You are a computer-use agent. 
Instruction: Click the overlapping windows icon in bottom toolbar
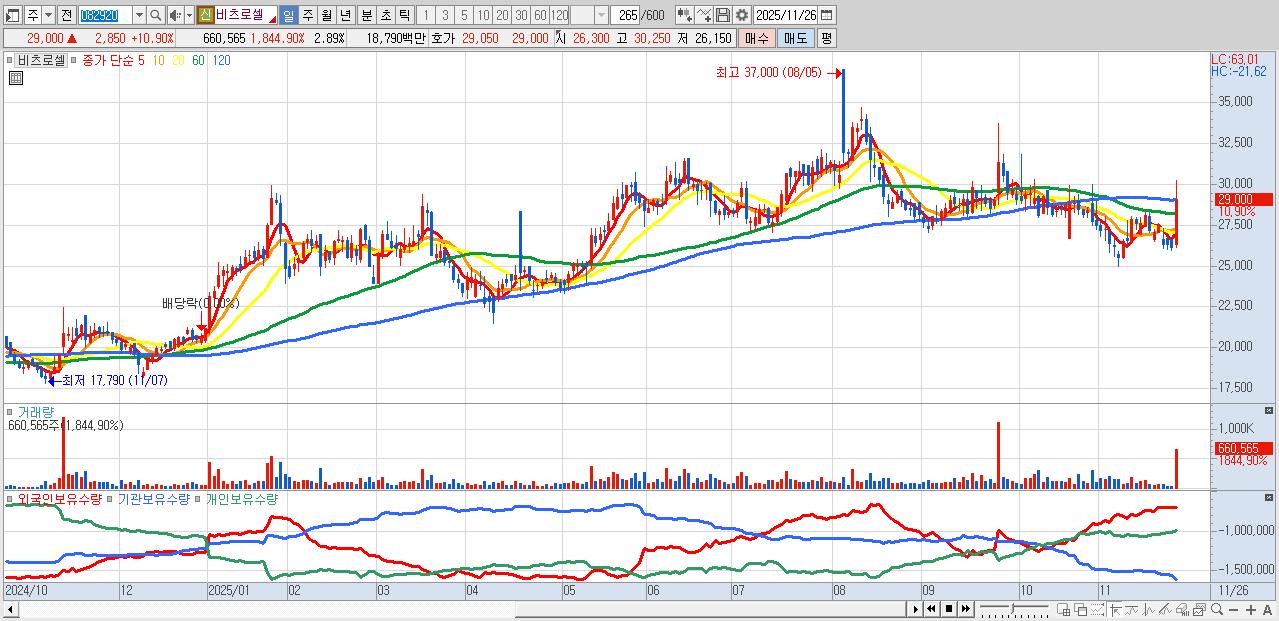1081,609
